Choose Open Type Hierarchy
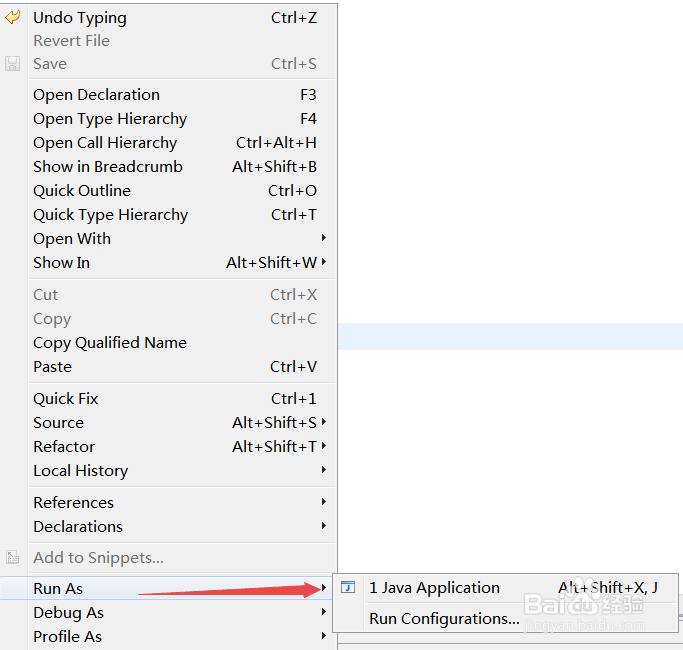The image size is (683, 650). tap(110, 119)
